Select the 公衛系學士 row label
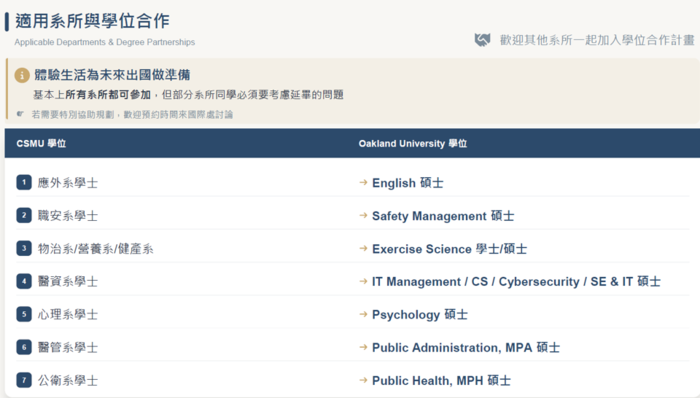This screenshot has height=398, width=700. [68, 381]
